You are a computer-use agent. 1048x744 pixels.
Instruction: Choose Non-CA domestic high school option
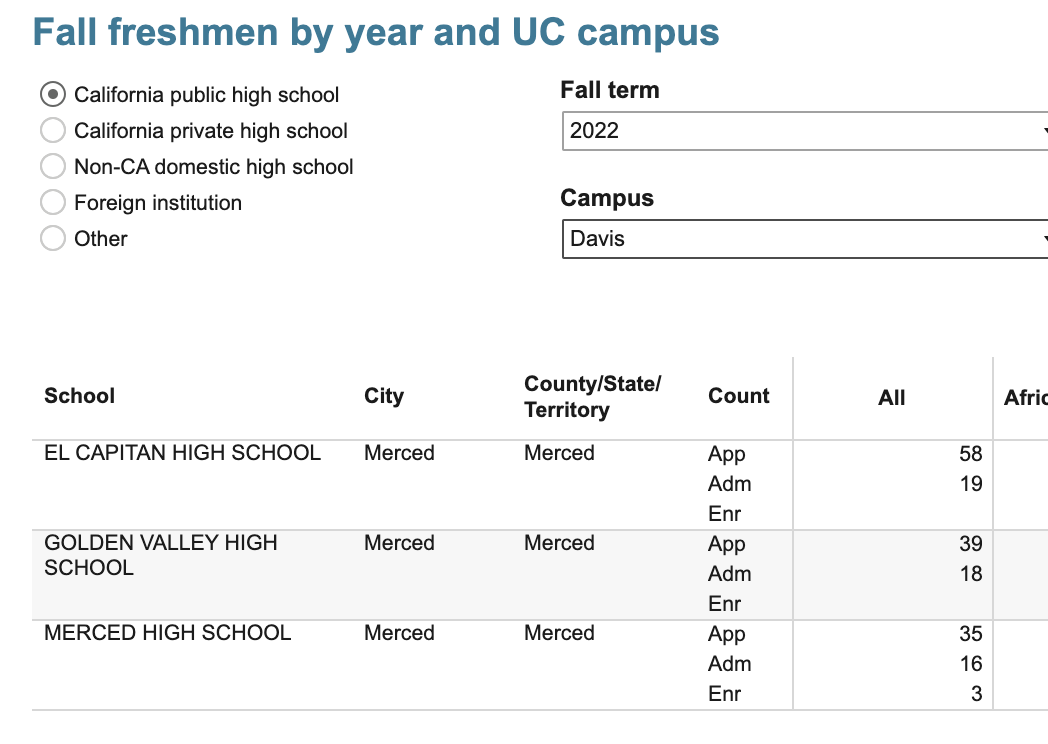click(x=52, y=167)
